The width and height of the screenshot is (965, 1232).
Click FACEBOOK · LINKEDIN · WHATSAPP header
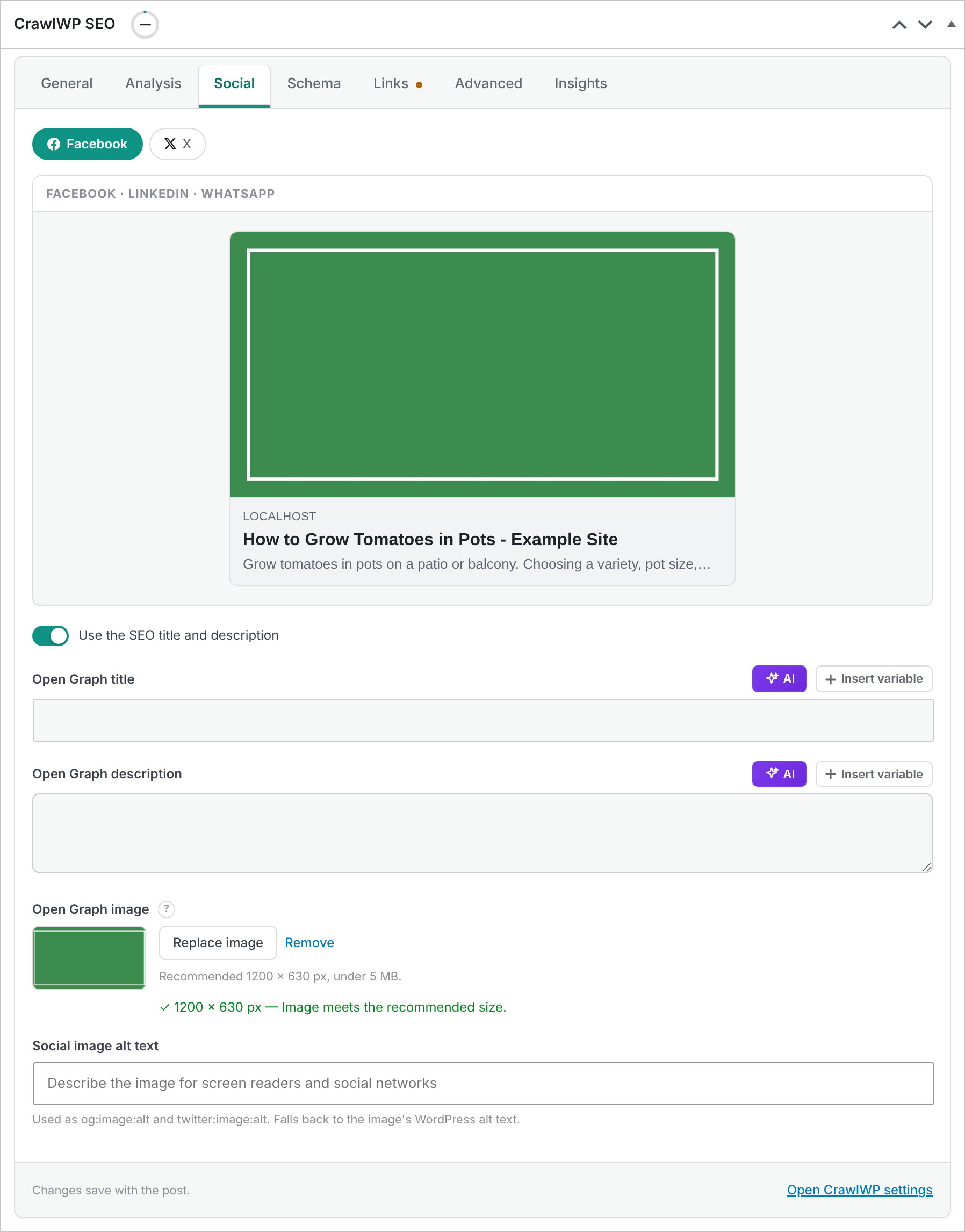tap(161, 194)
